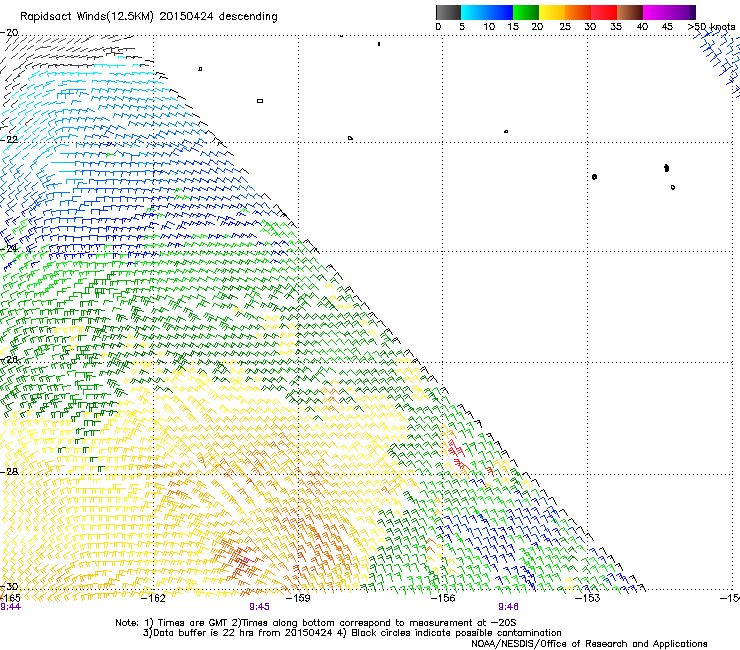Click the '35' legend tick label
The width and height of the screenshot is (740, 650).
tap(616, 27)
